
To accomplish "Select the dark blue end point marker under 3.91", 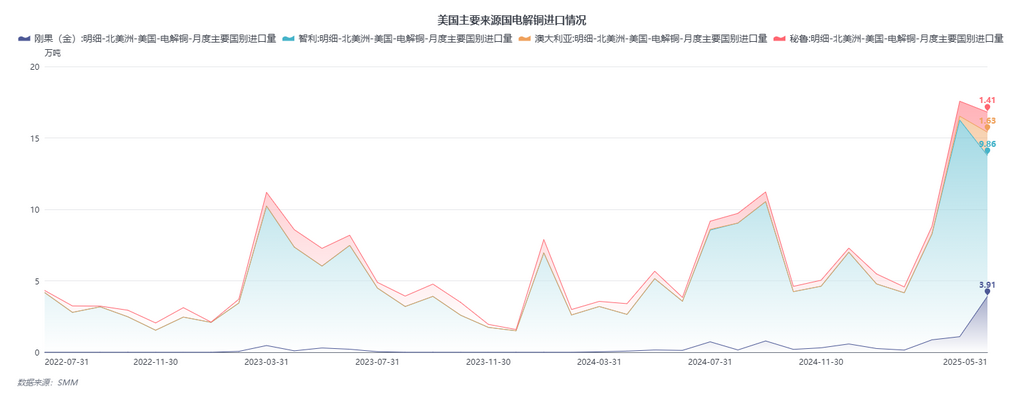I will (x=987, y=291).
